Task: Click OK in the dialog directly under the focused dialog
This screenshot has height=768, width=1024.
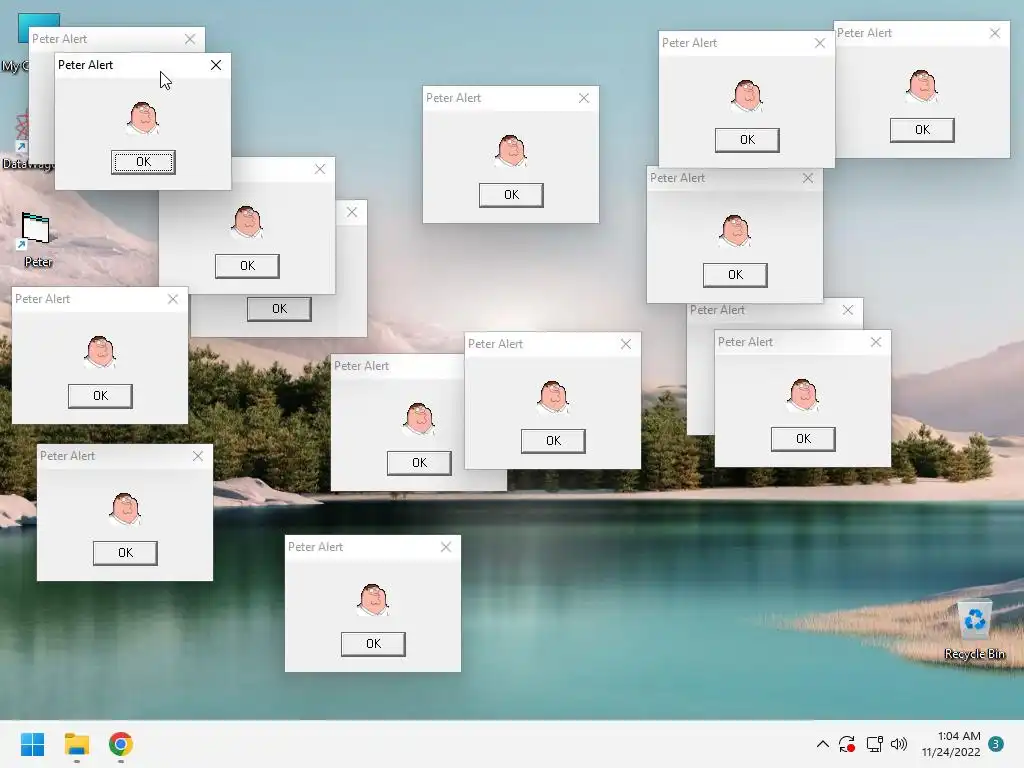Action: click(x=248, y=266)
